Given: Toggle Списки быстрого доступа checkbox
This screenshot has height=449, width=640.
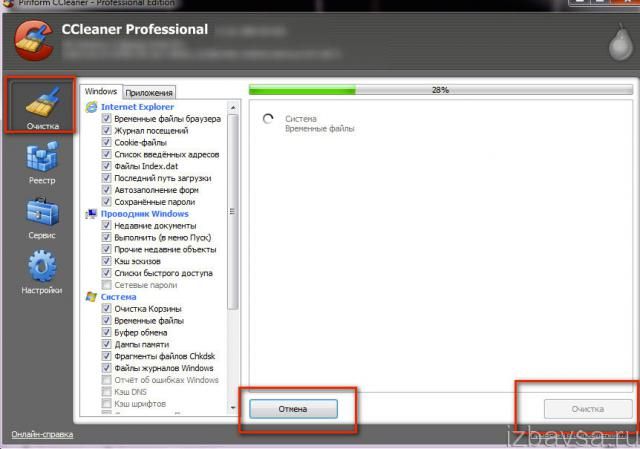Looking at the screenshot, I should tap(106, 273).
